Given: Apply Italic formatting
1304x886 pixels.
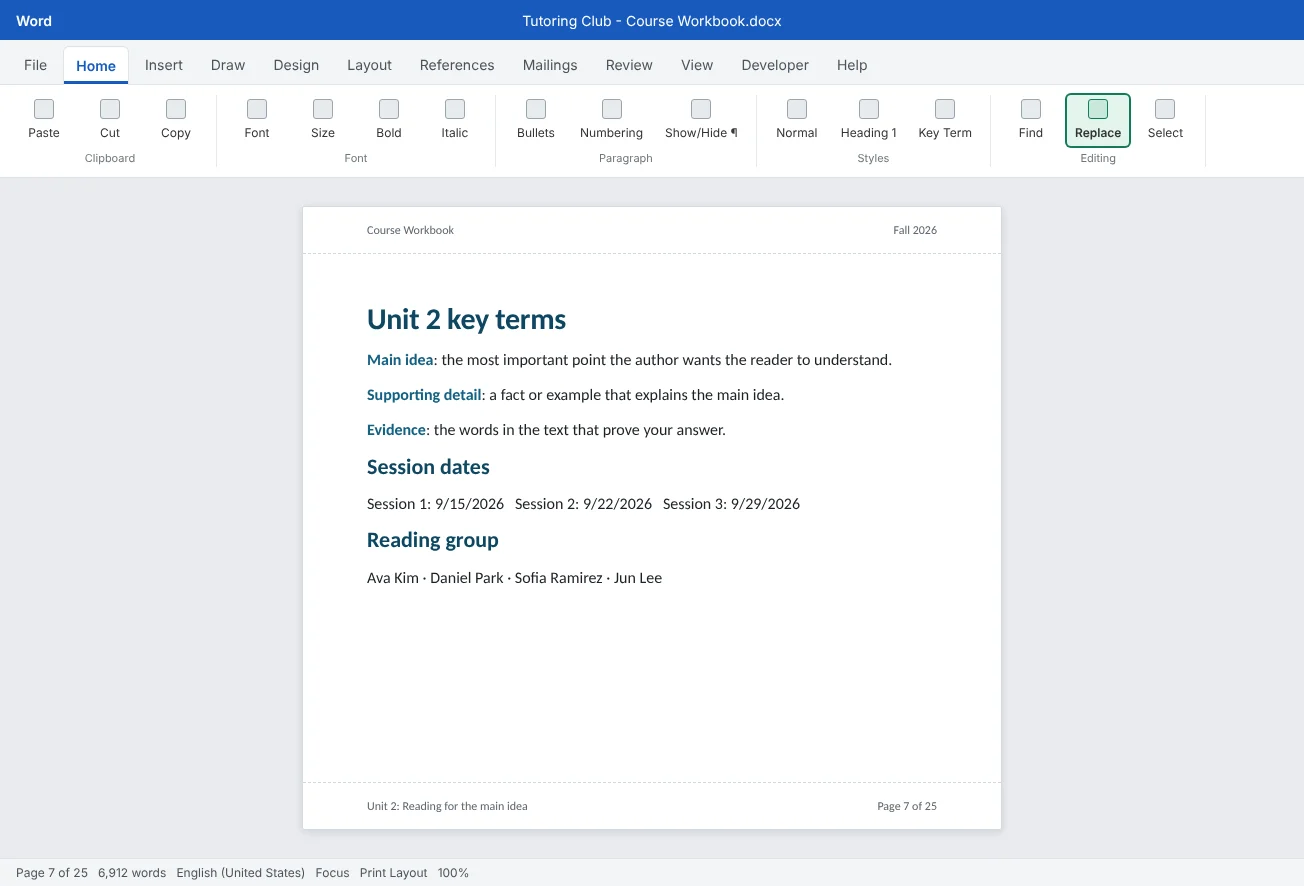Looking at the screenshot, I should click(x=455, y=120).
